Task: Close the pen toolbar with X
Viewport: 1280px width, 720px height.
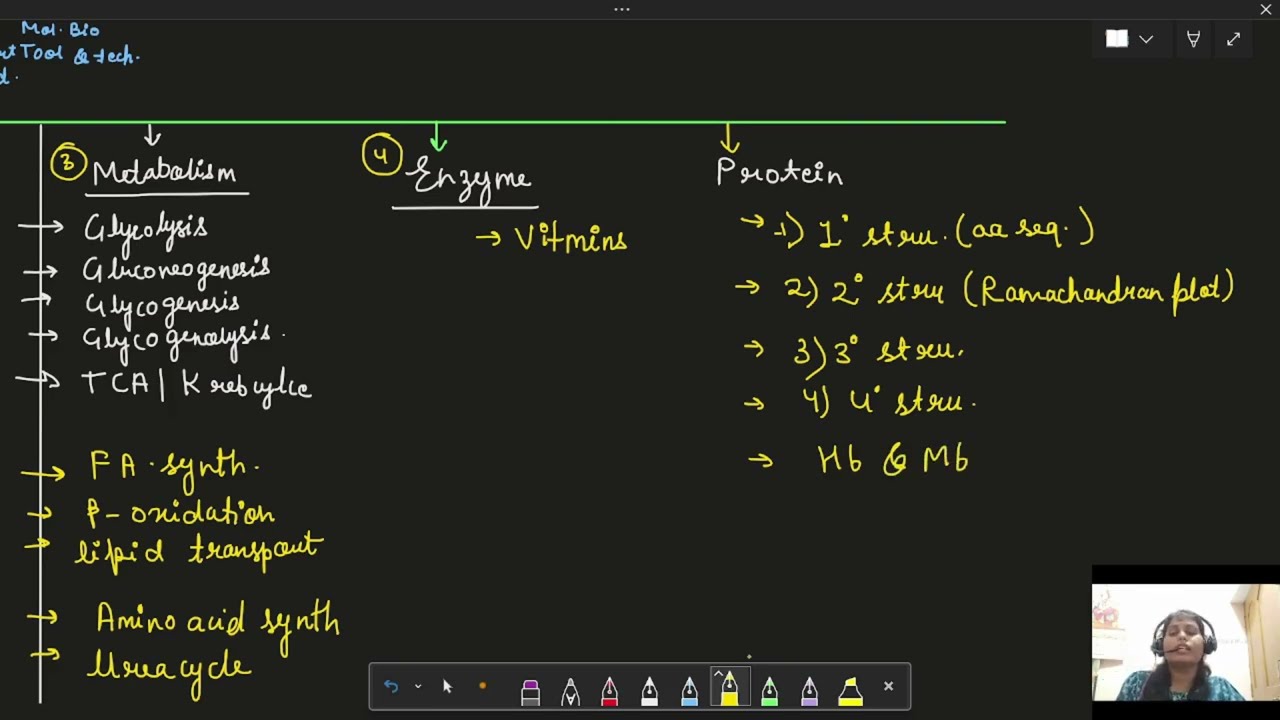Action: 888,686
